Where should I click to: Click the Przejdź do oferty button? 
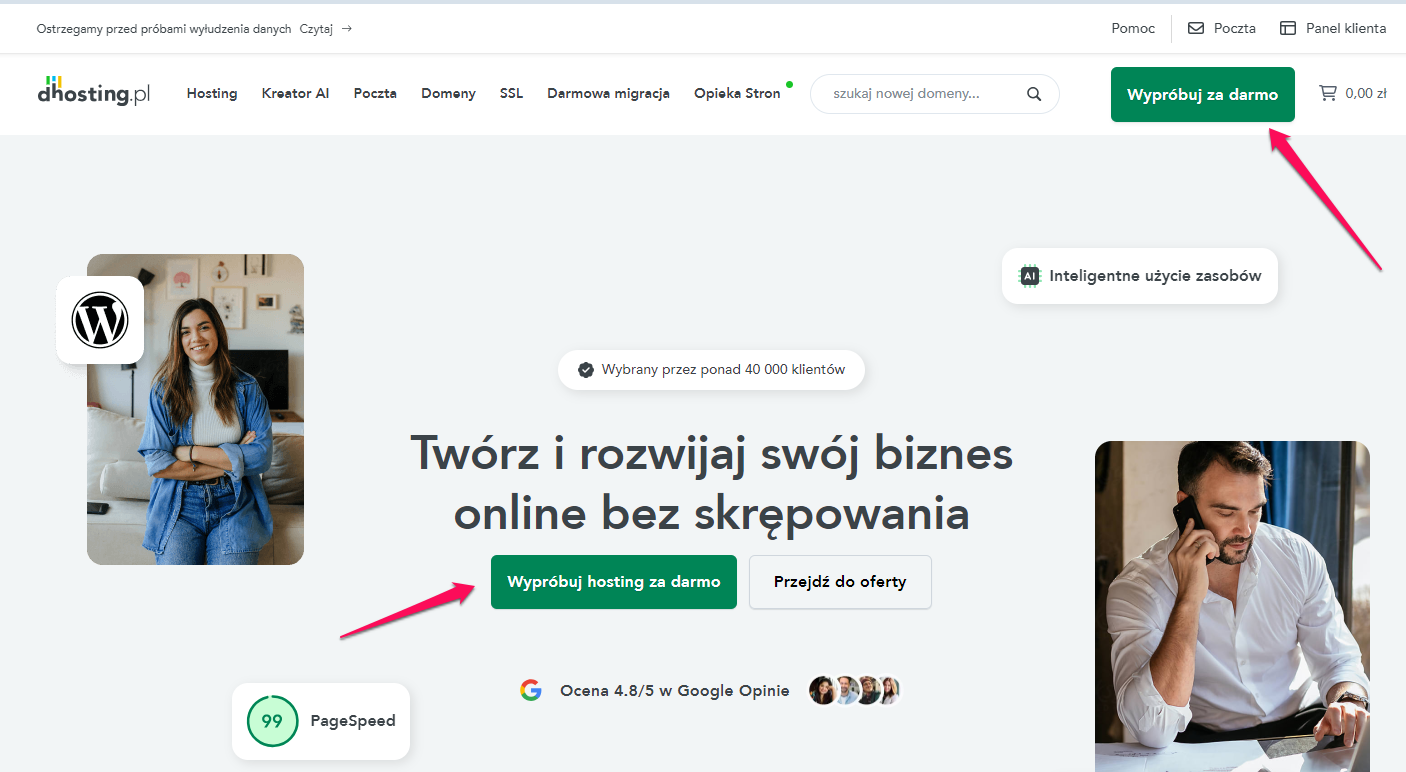[x=840, y=582]
